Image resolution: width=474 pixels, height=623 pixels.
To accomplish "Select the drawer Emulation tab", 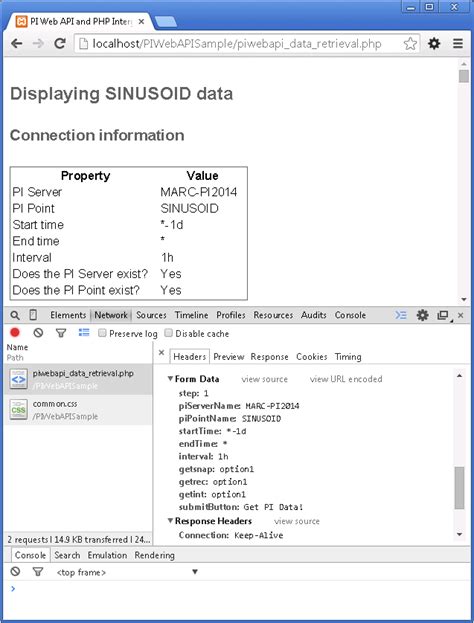I will tap(107, 555).
